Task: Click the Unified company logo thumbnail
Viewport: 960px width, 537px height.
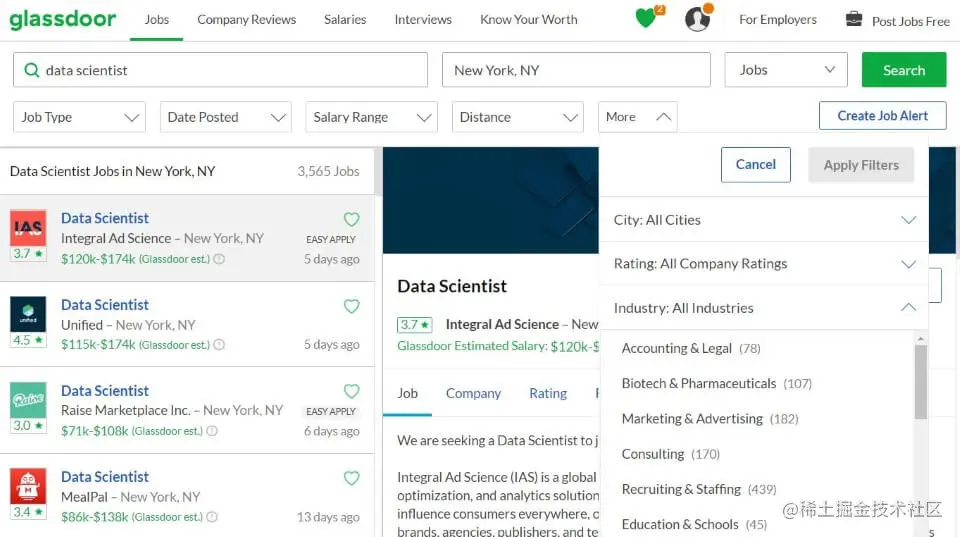Action: pos(28,314)
